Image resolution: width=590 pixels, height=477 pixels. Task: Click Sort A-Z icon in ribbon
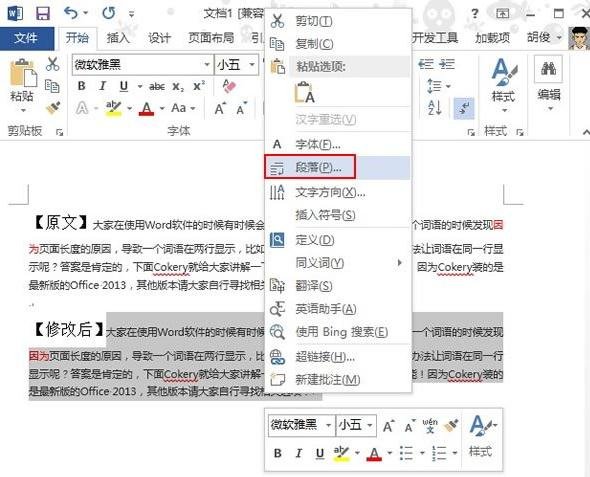point(435,108)
